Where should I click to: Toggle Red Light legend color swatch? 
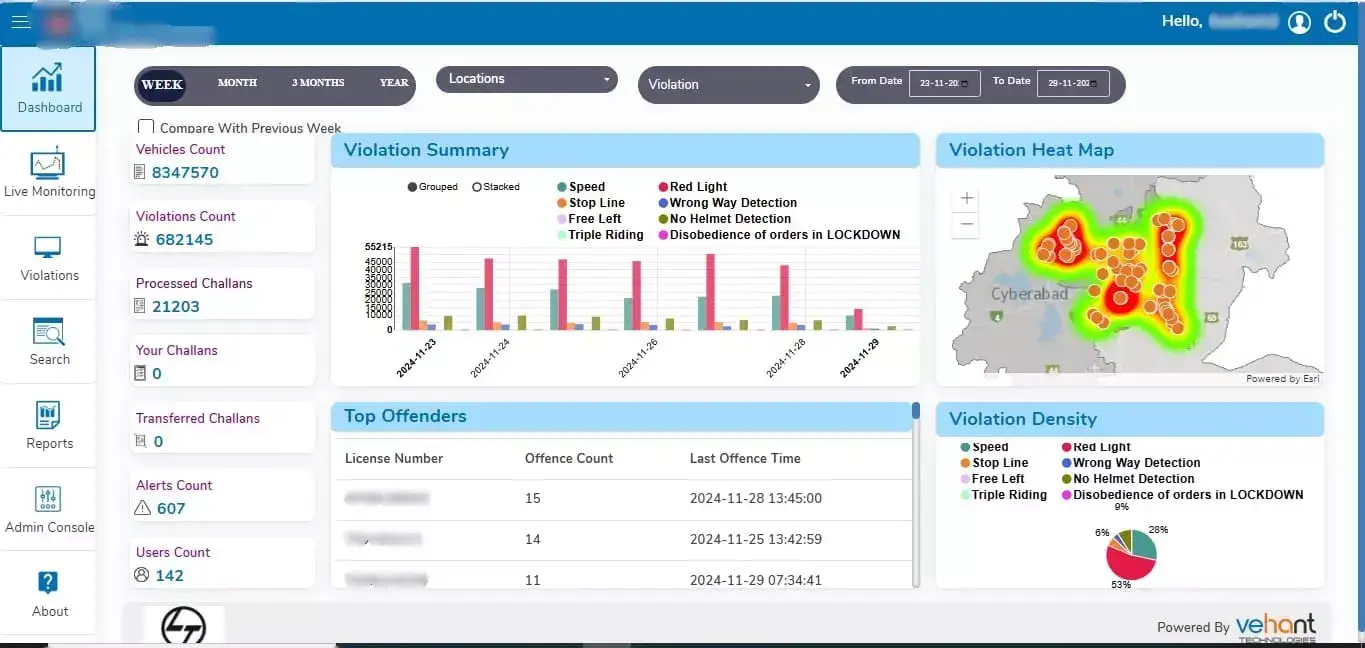click(662, 187)
